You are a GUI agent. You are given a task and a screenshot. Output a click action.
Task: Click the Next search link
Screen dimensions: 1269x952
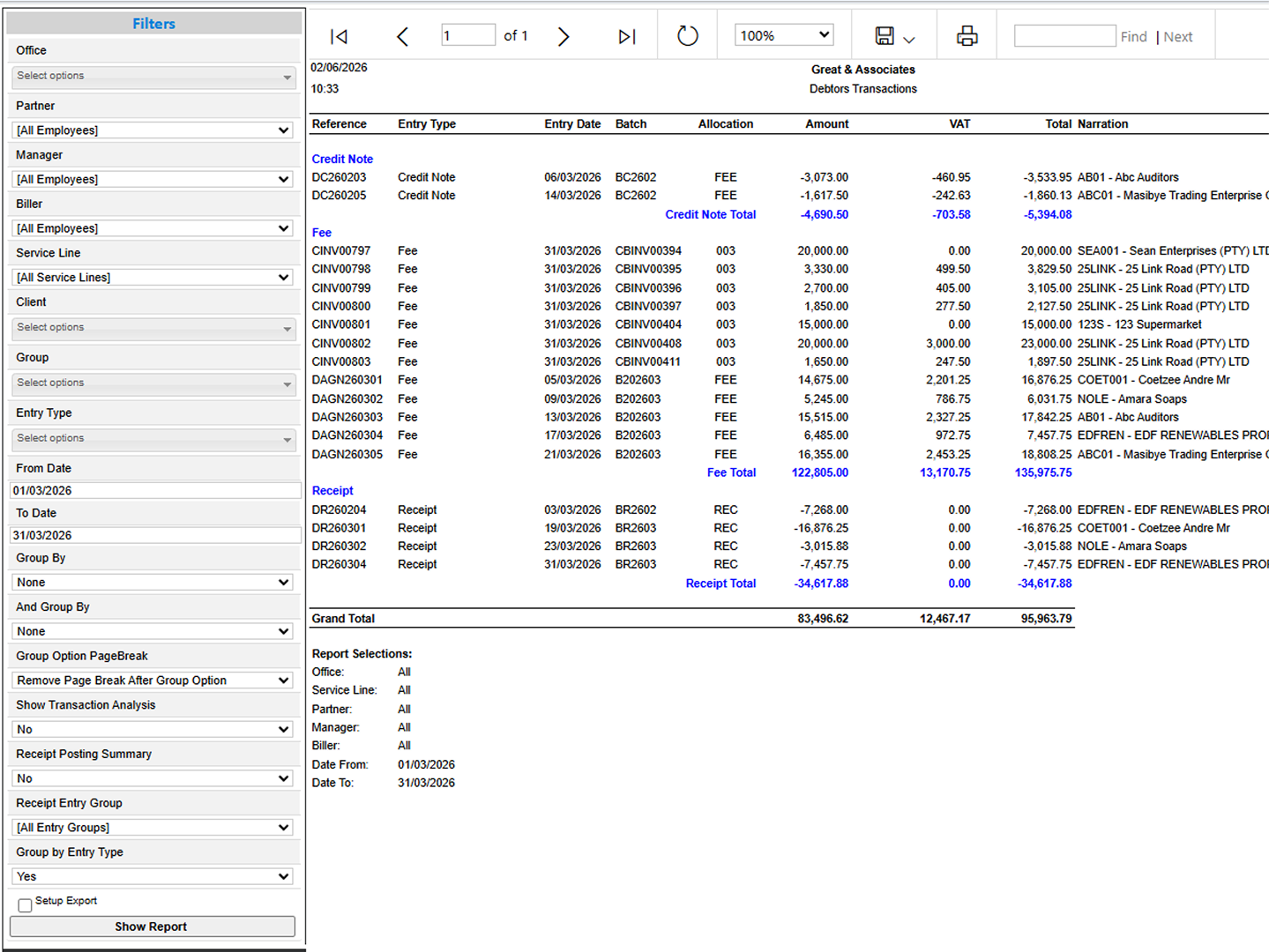point(1178,37)
